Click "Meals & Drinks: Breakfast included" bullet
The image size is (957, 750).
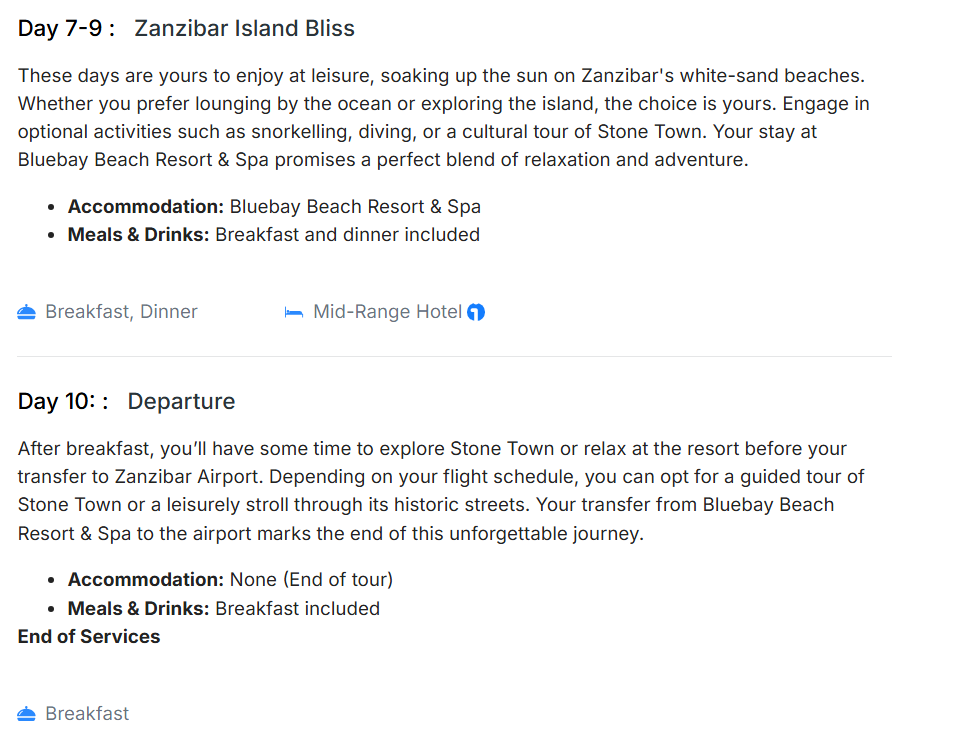tap(223, 608)
